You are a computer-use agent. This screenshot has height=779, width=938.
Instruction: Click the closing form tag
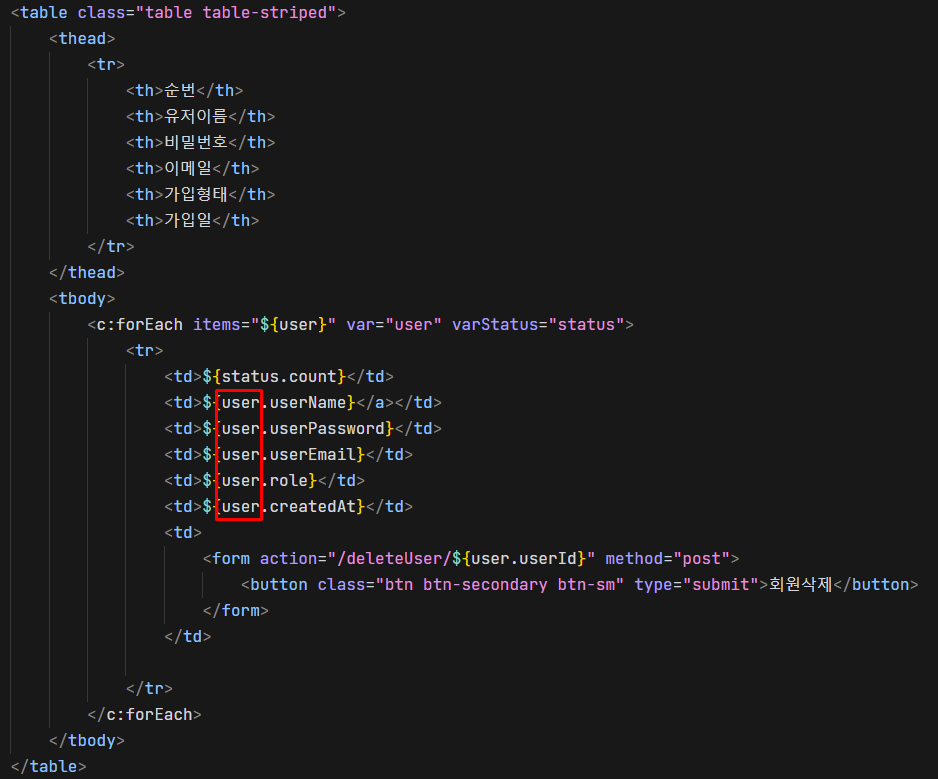tap(236, 611)
